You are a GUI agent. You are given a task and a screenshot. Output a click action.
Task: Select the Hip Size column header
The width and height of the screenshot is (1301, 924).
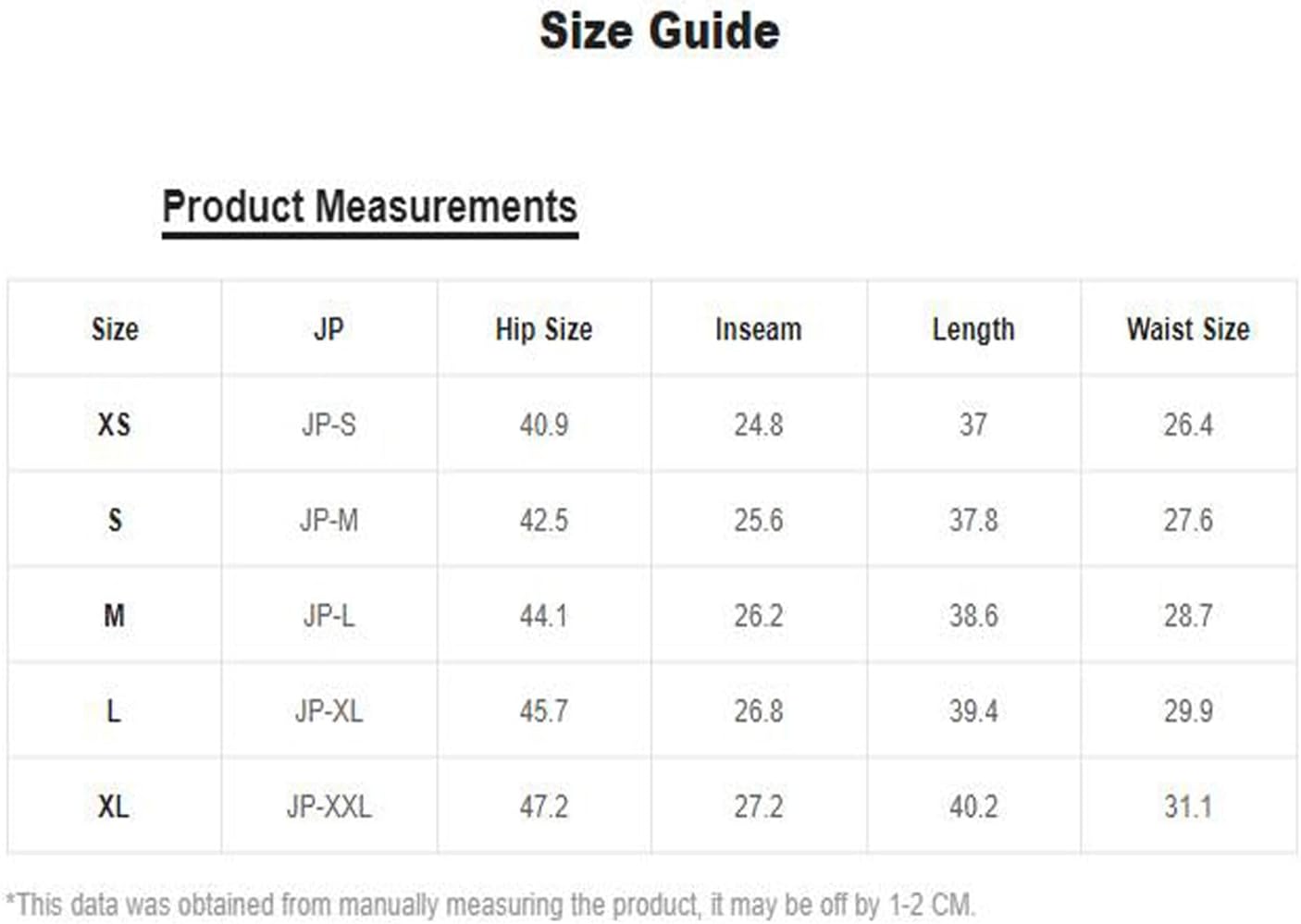pyautogui.click(x=543, y=329)
